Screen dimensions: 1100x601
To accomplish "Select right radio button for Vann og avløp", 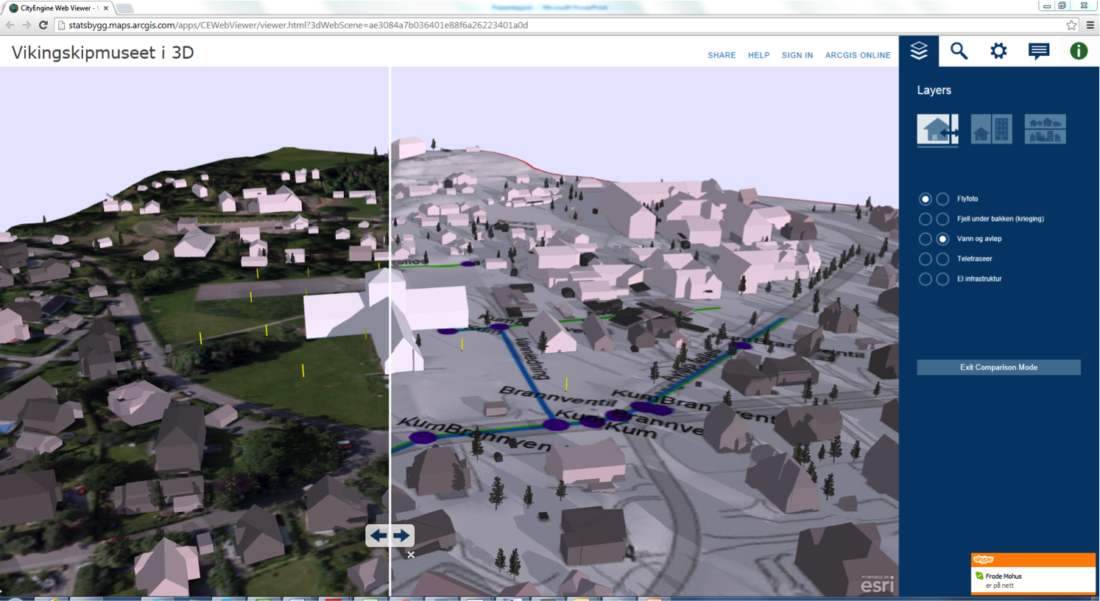I will pos(942,239).
